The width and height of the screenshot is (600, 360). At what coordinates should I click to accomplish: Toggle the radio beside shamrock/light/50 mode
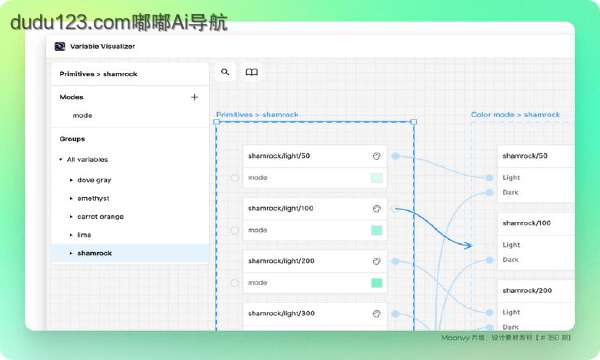[235, 178]
